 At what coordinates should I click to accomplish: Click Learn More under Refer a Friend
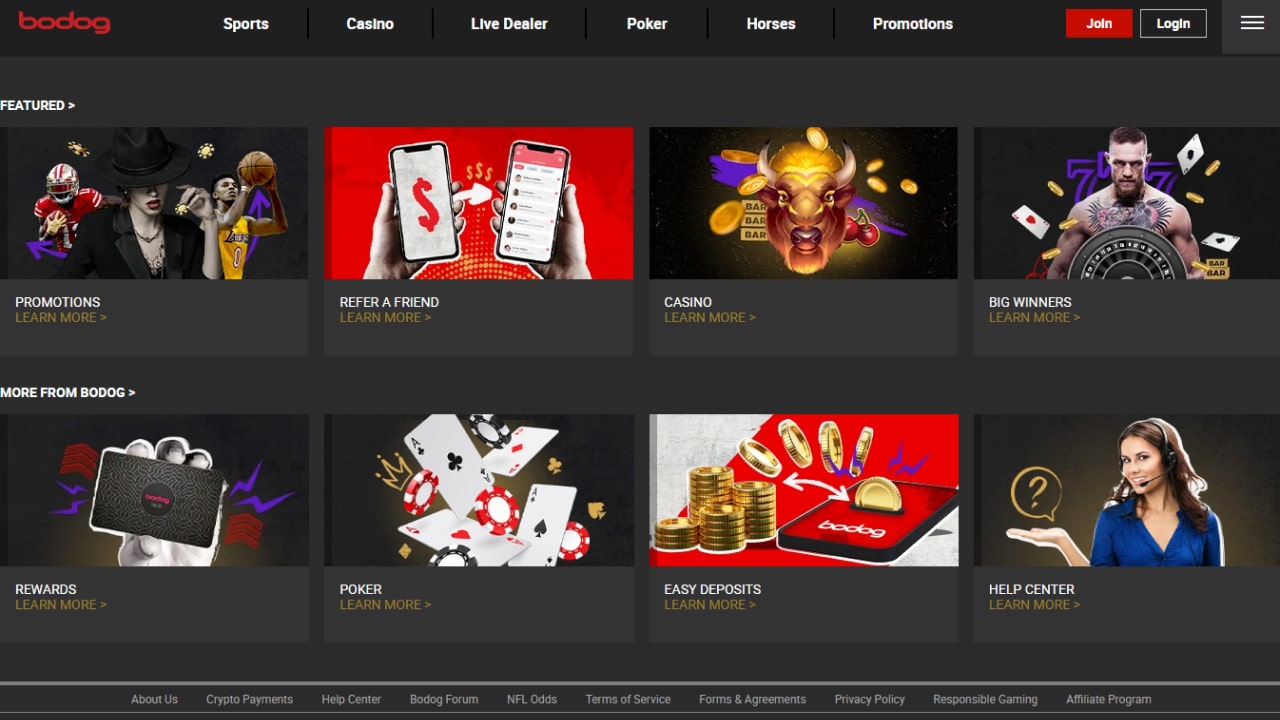point(385,318)
